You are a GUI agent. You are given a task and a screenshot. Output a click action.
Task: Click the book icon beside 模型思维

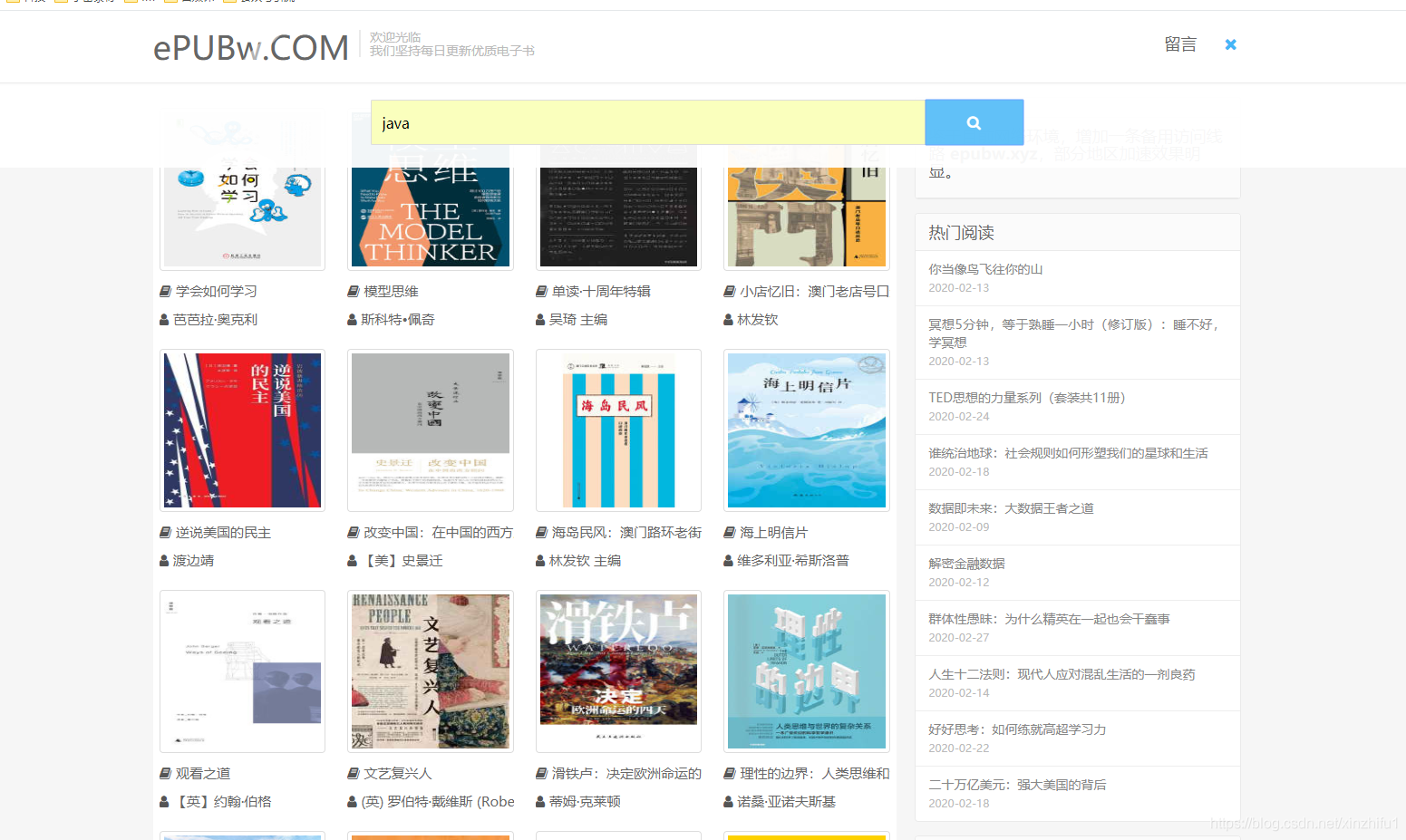(x=354, y=291)
